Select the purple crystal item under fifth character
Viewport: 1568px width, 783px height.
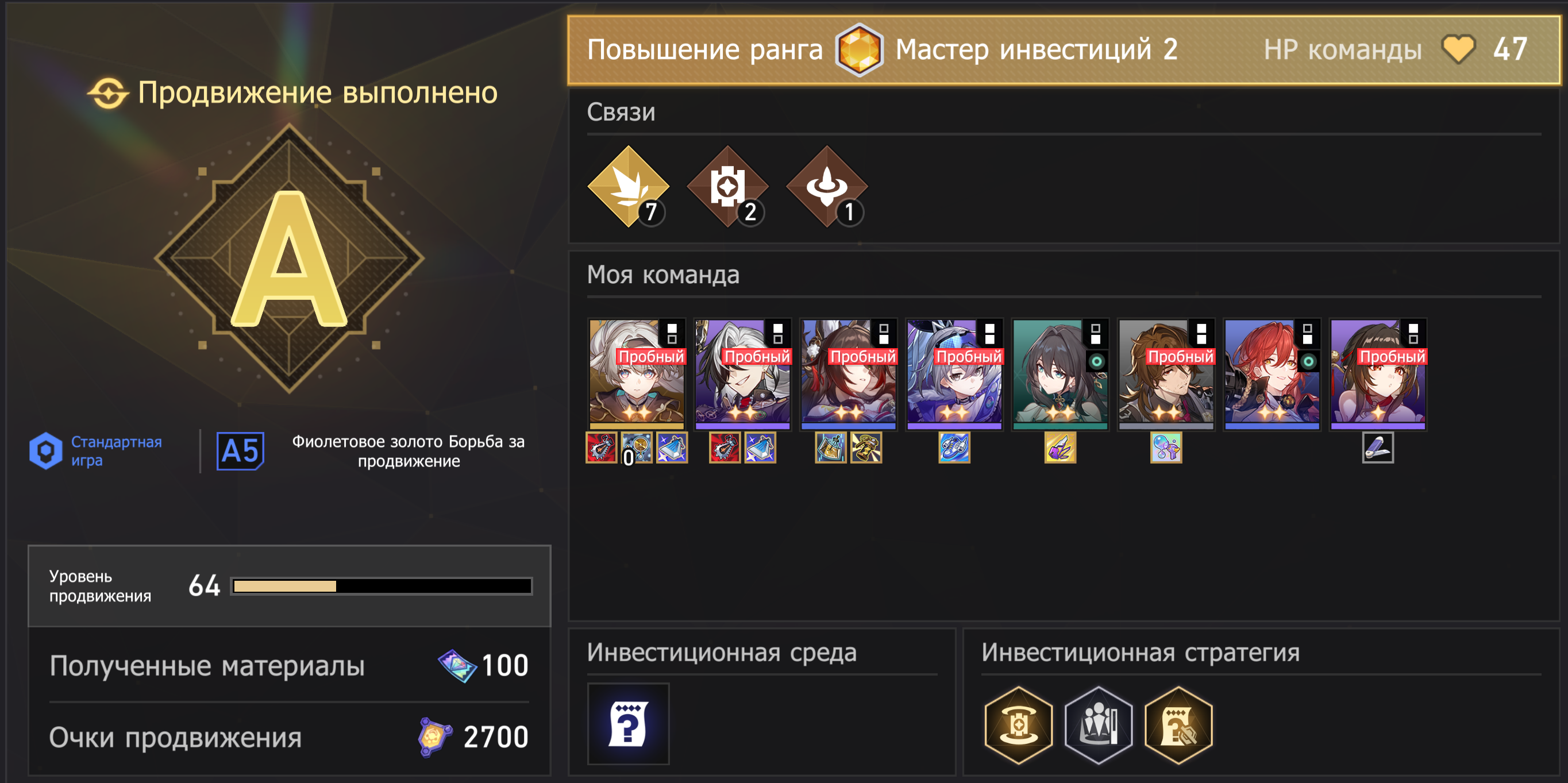click(x=1060, y=448)
